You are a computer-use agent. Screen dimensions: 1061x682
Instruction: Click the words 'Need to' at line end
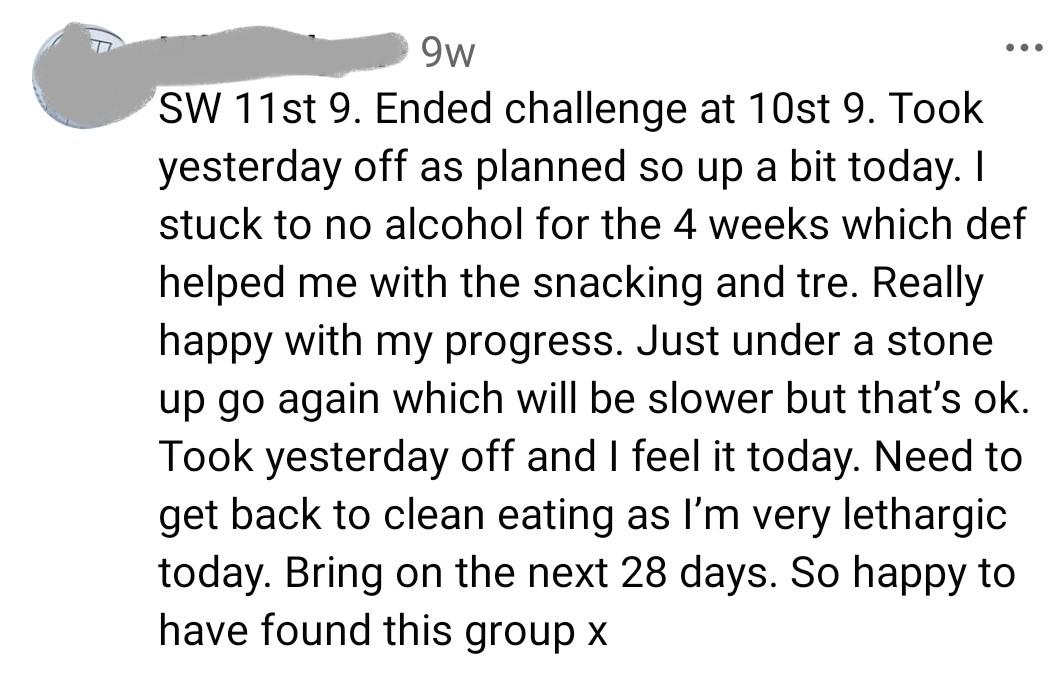point(947,457)
